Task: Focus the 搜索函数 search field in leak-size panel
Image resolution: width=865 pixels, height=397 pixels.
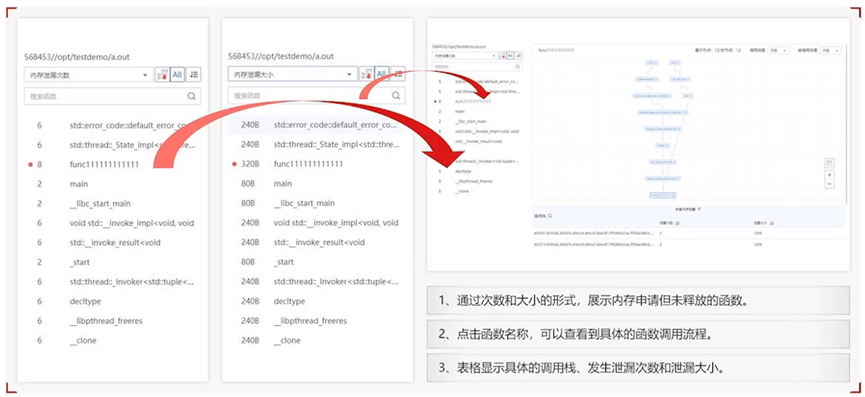Action: point(317,95)
